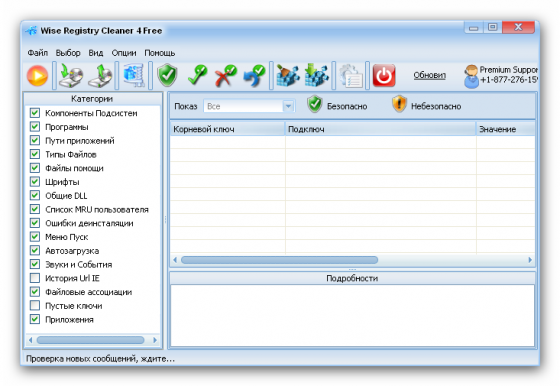The width and height of the screenshot is (560, 386).
Task: Click the registry clean broom icon
Action: tap(288, 75)
